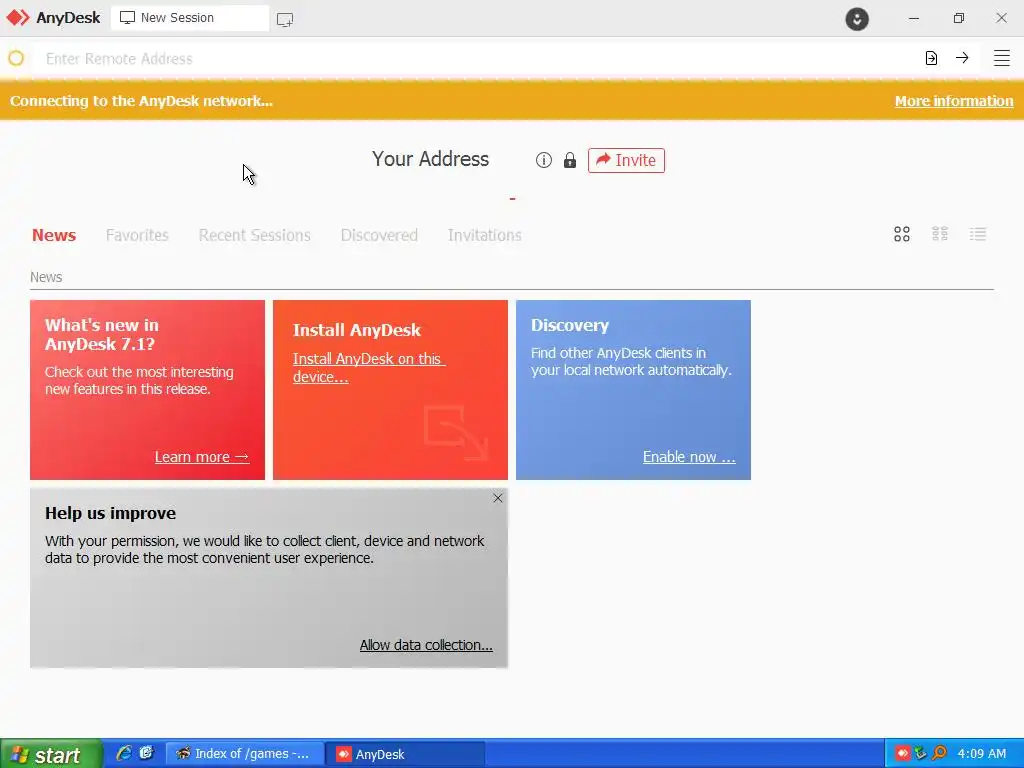This screenshot has height=768, width=1024.
Task: Click the Connecting to the AnyDesk network text
Action: (141, 101)
